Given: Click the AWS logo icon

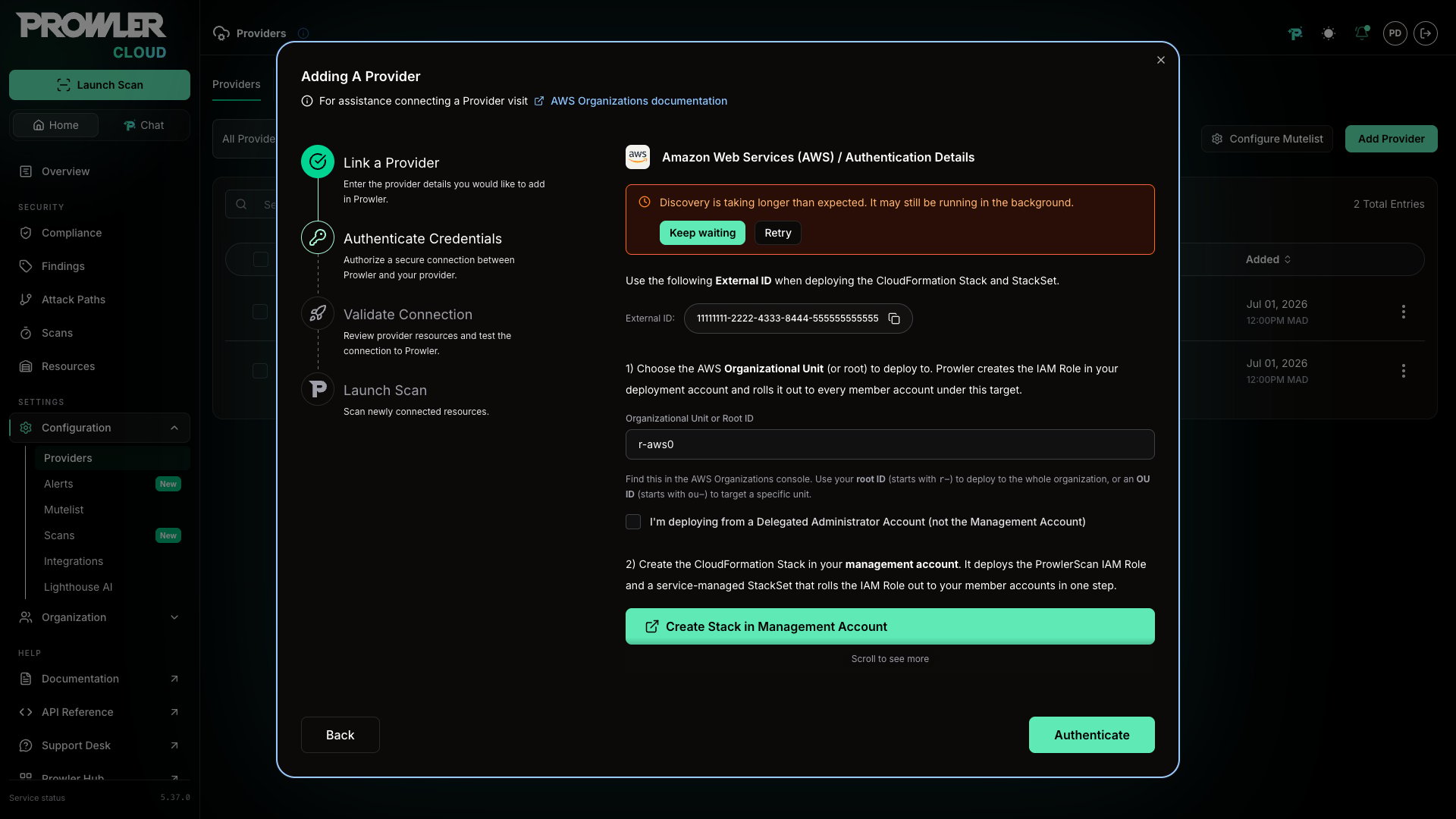Looking at the screenshot, I should [x=638, y=157].
